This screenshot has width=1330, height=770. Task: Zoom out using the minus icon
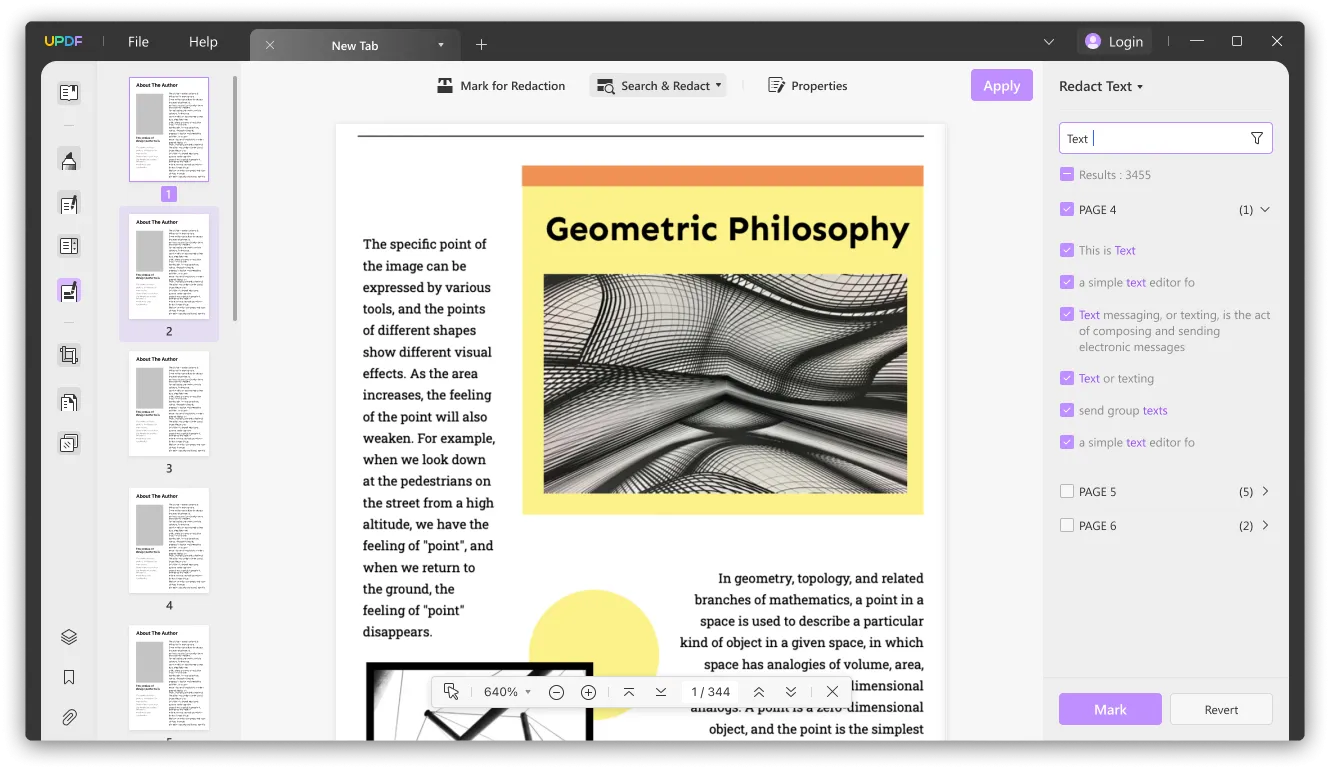(557, 692)
